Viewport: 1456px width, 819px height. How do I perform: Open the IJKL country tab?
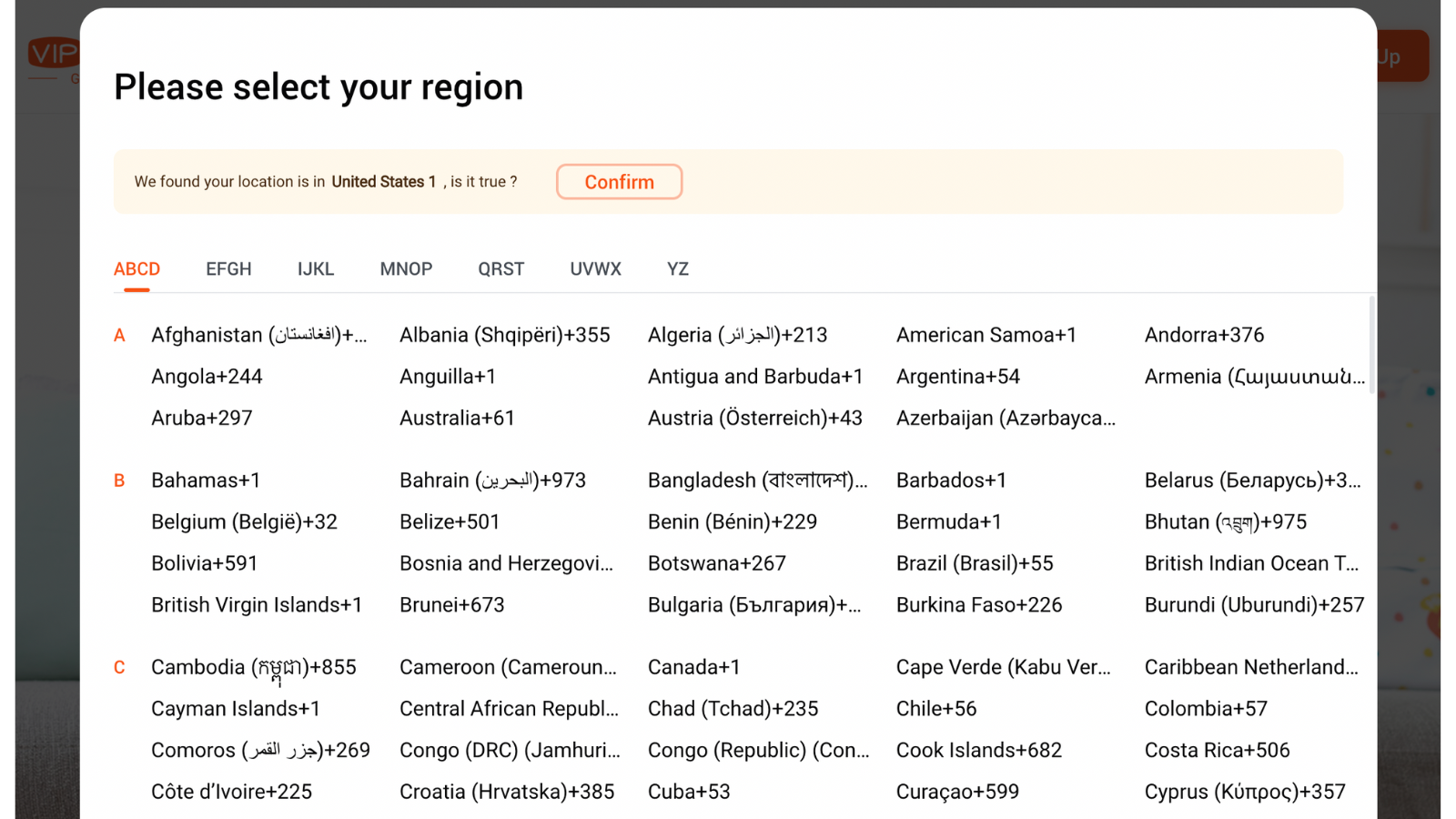(x=316, y=269)
